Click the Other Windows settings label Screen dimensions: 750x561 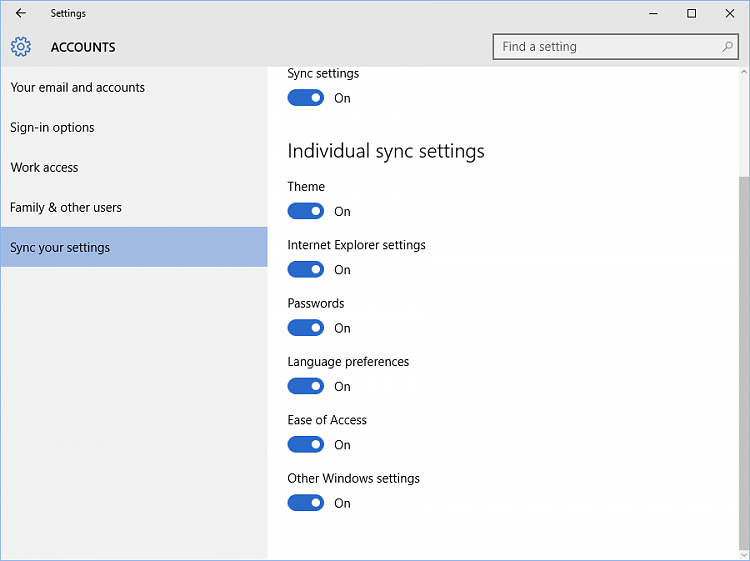click(x=353, y=478)
